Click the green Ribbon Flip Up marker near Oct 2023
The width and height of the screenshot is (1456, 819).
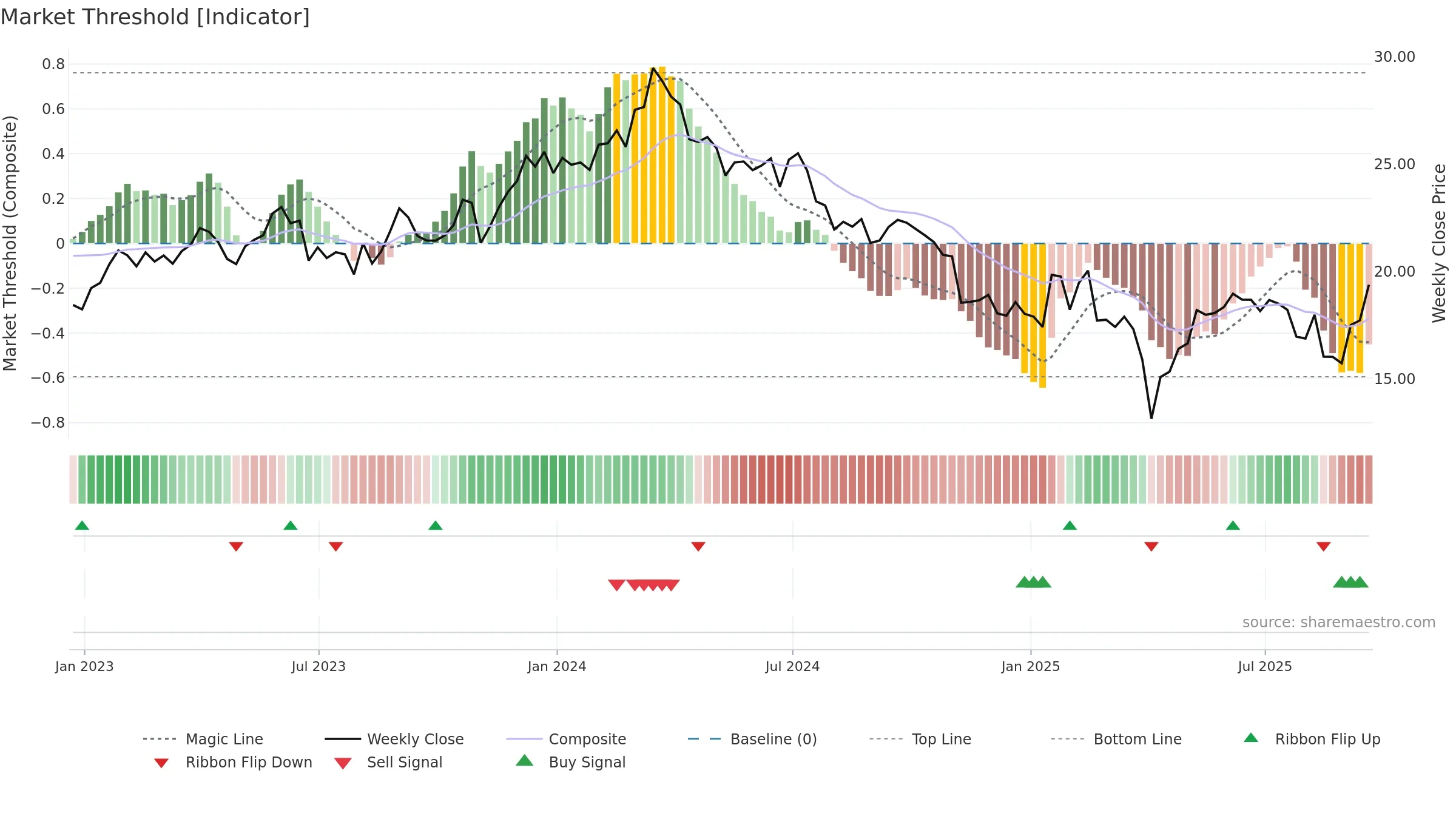[x=436, y=525]
